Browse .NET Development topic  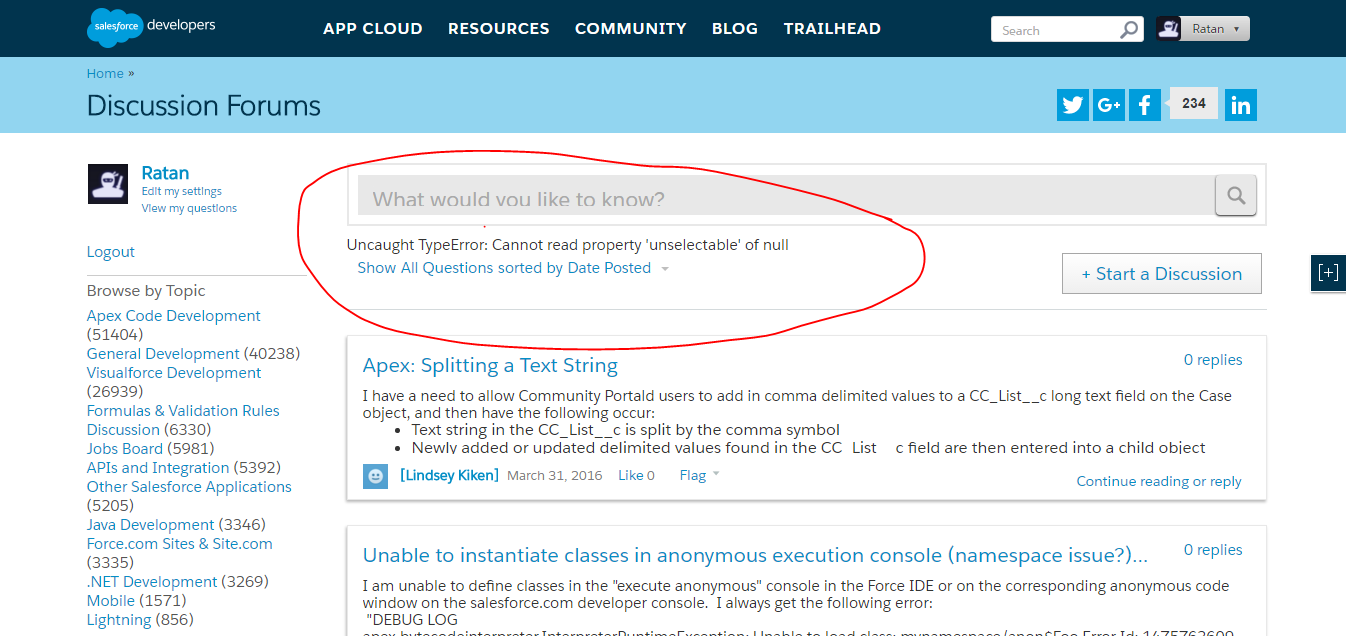coord(152,582)
